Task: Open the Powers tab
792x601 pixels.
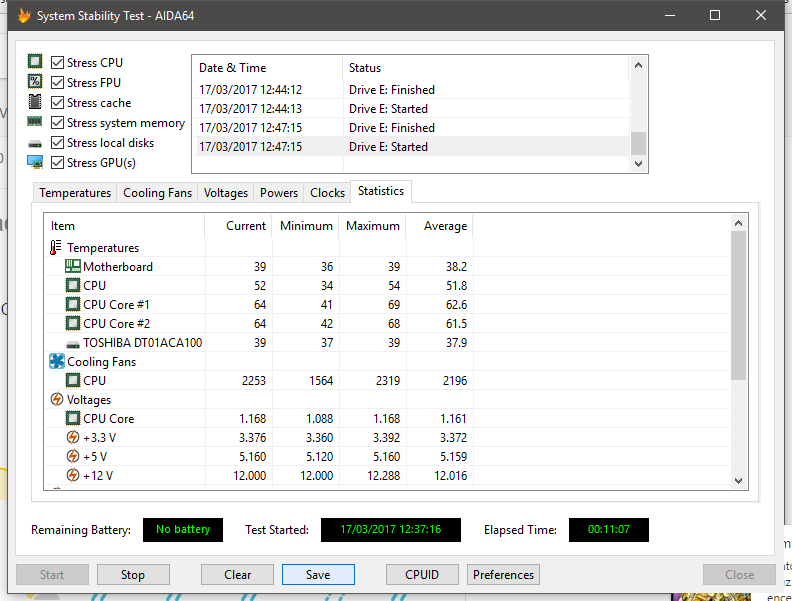Action: (279, 193)
